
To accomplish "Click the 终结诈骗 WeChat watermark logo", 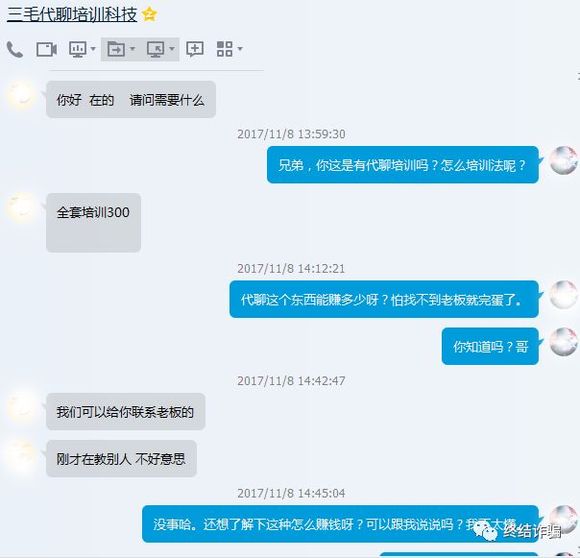I will [518, 532].
